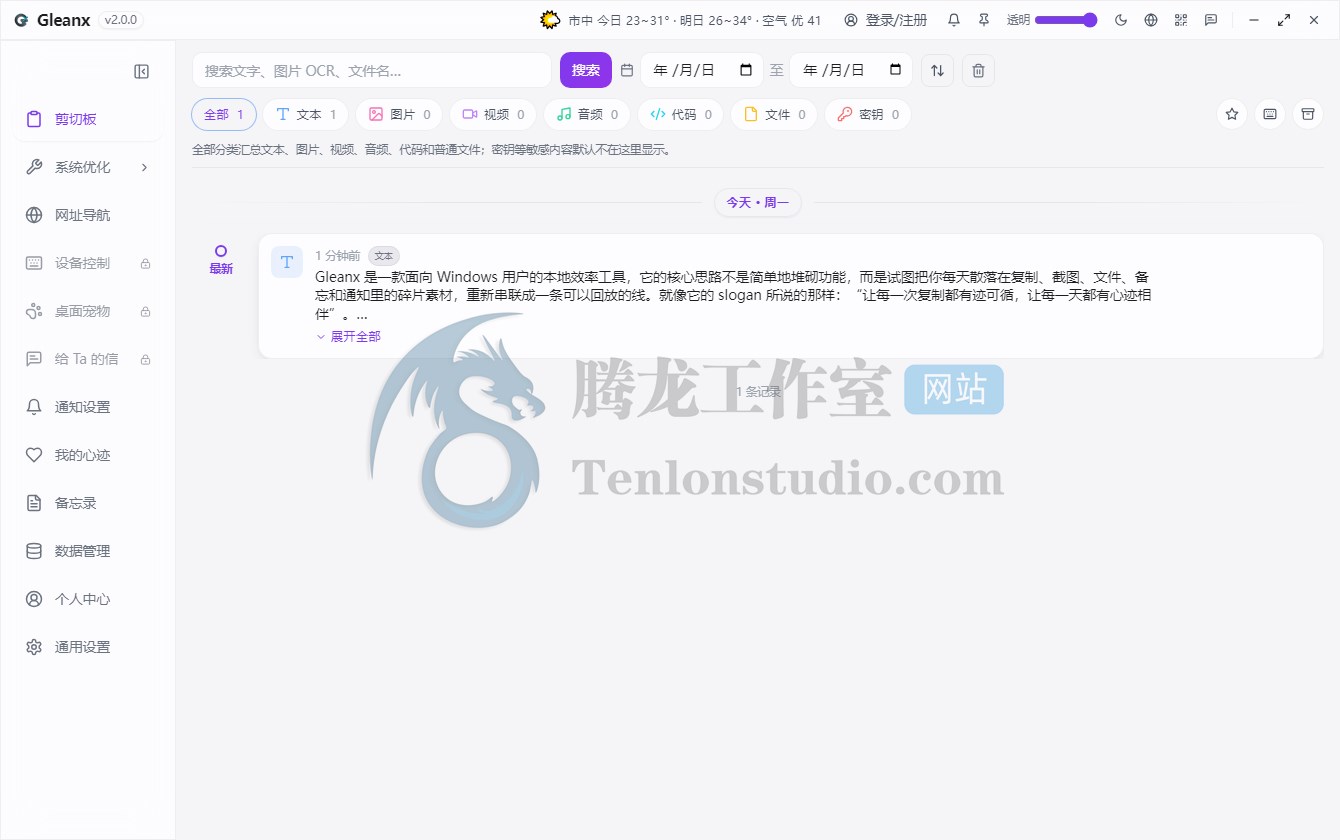
Task: Expand the record with 展开全部
Action: (348, 337)
